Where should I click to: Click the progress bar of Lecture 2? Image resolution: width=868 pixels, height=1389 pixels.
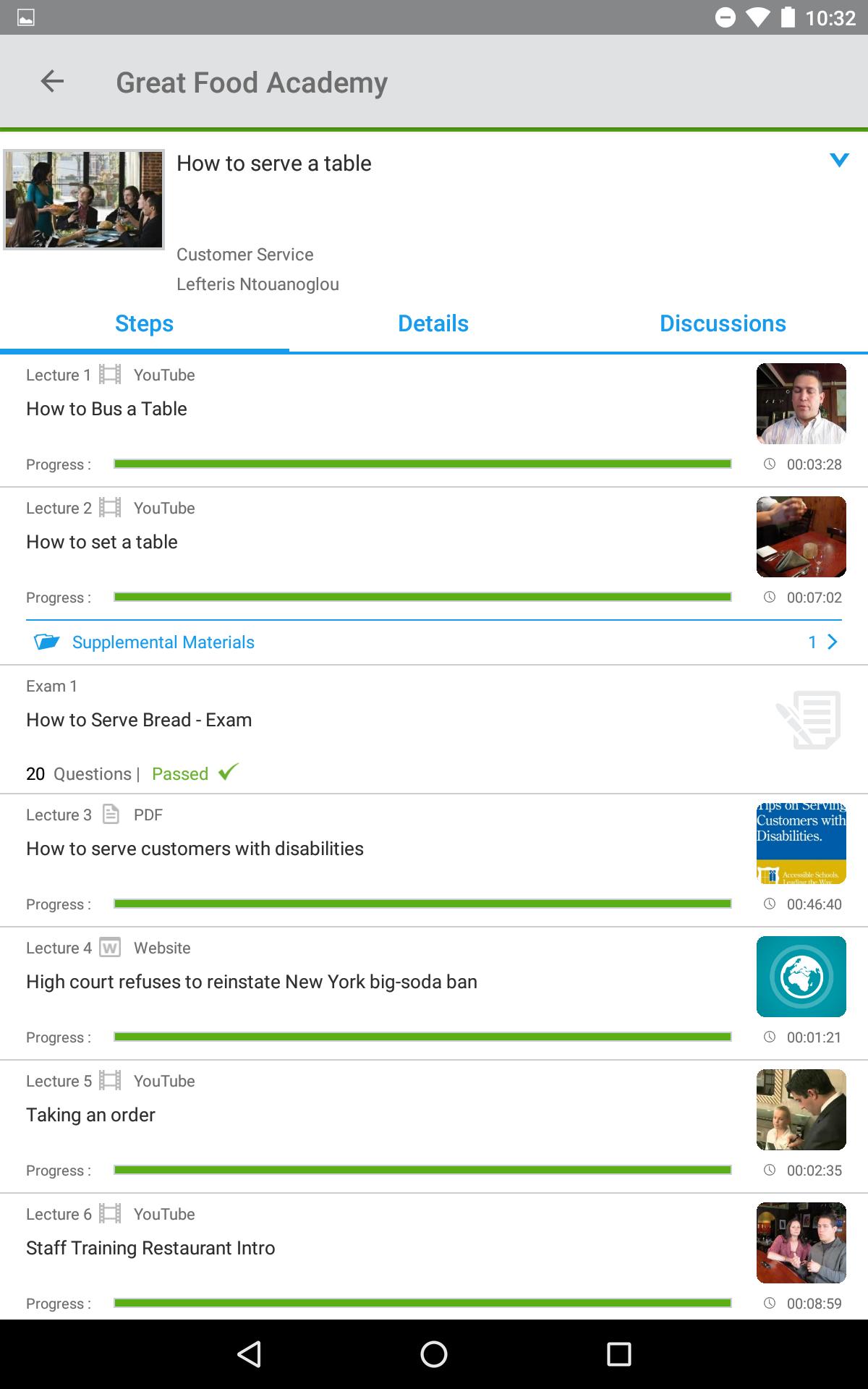[422, 597]
